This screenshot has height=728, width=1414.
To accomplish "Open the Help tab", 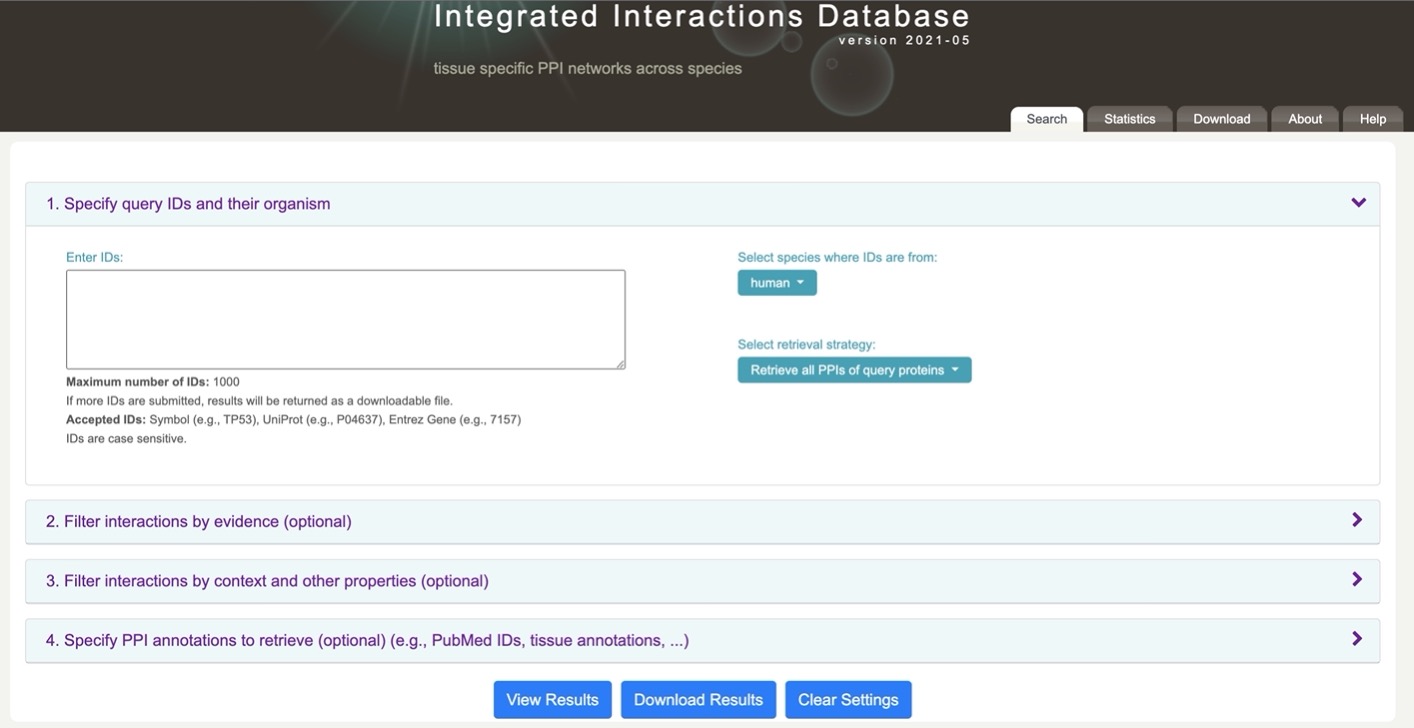I will click(1373, 119).
